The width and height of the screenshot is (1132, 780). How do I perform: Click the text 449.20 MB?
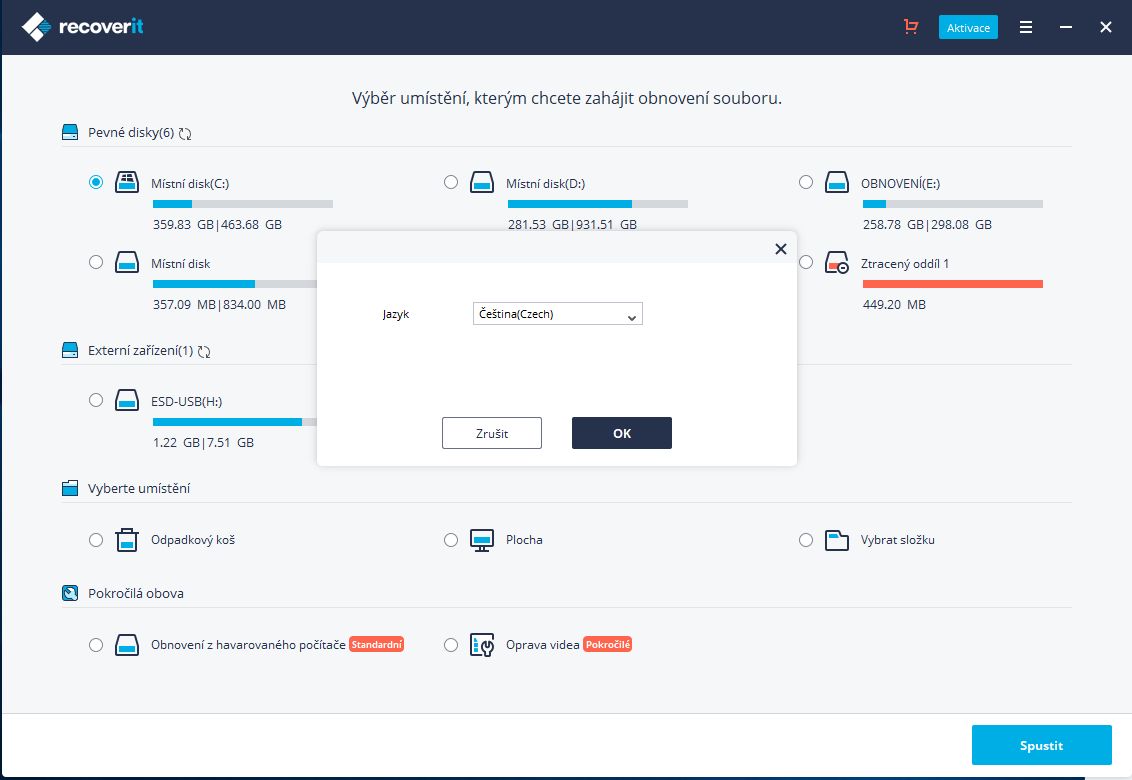click(894, 305)
